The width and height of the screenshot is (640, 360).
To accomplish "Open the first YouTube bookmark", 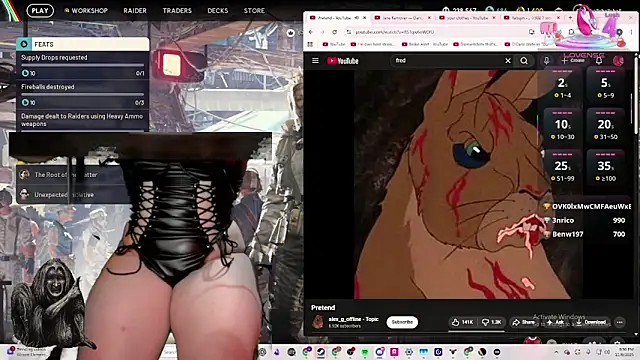I will pyautogui.click(x=333, y=44).
